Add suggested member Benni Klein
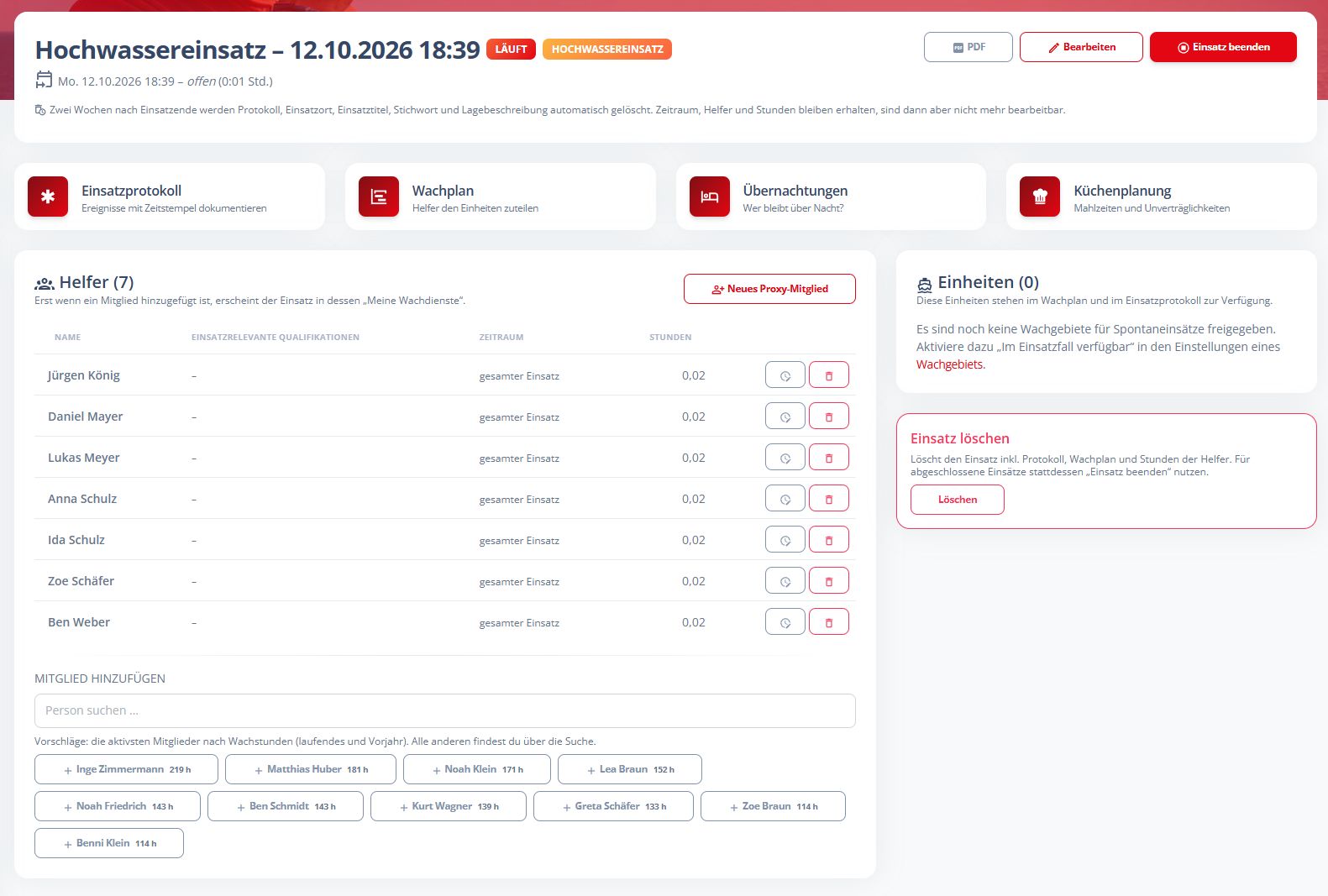The image size is (1328, 896). 109,843
